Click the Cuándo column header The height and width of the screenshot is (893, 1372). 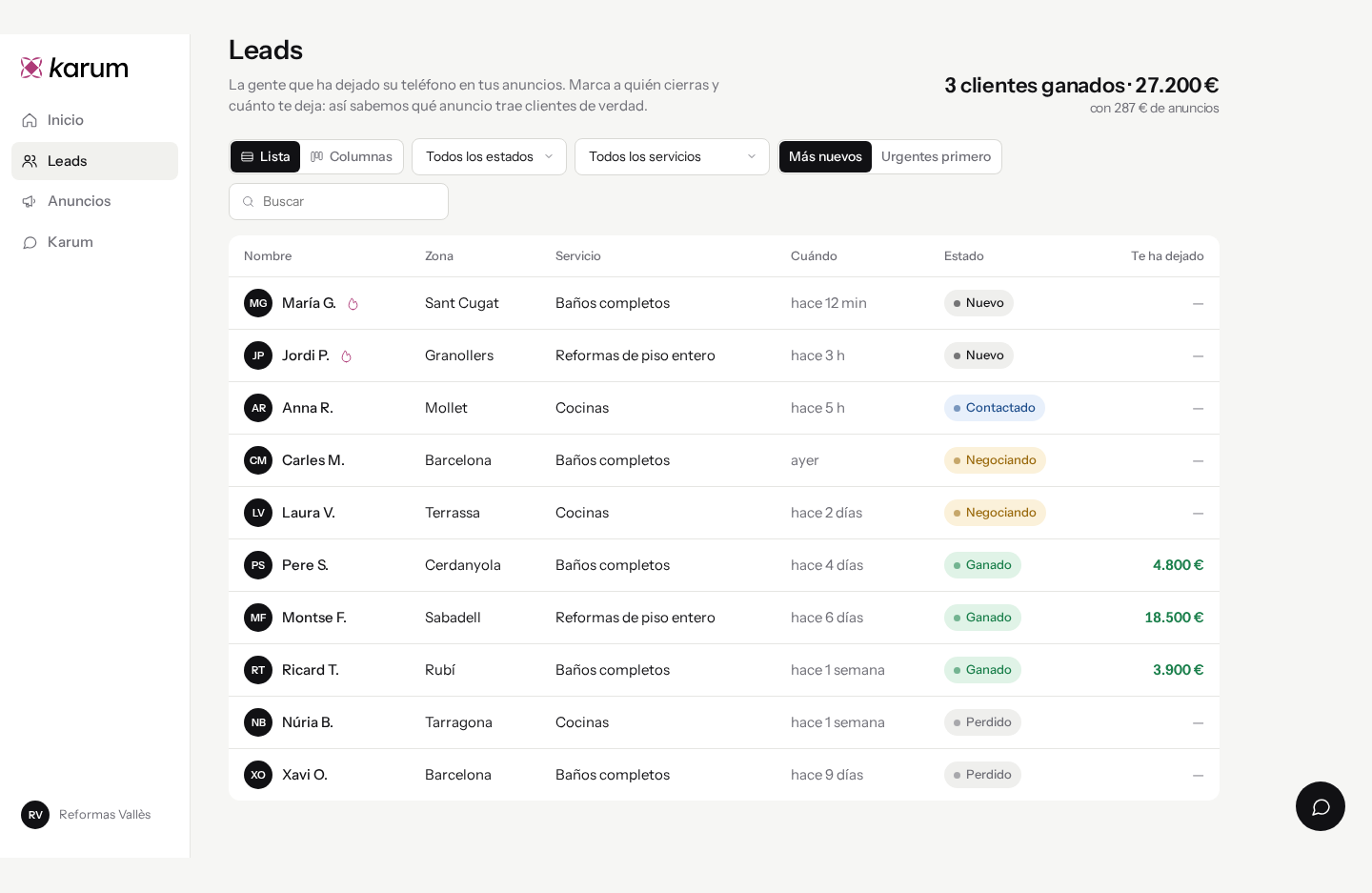[x=814, y=256]
